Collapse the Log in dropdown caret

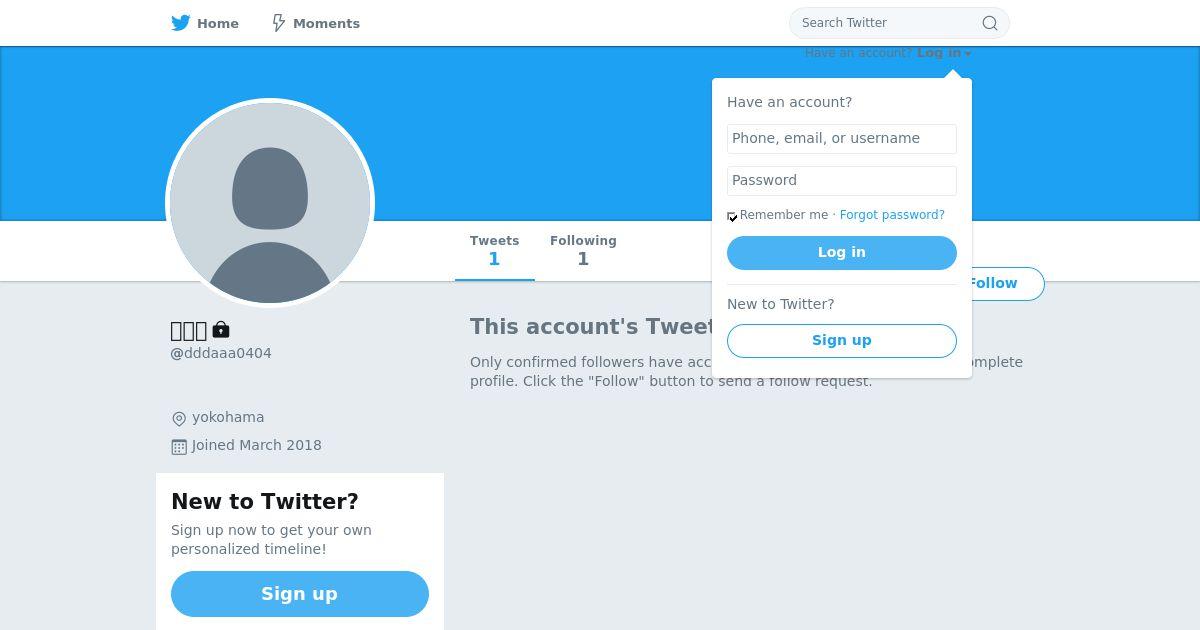tap(968, 54)
